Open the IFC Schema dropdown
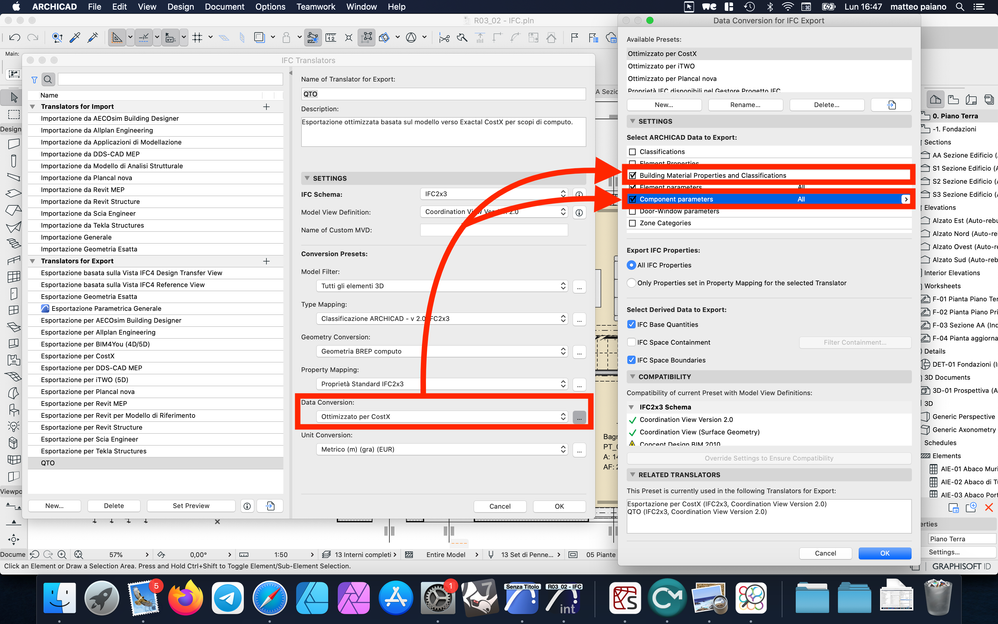 (x=494, y=194)
